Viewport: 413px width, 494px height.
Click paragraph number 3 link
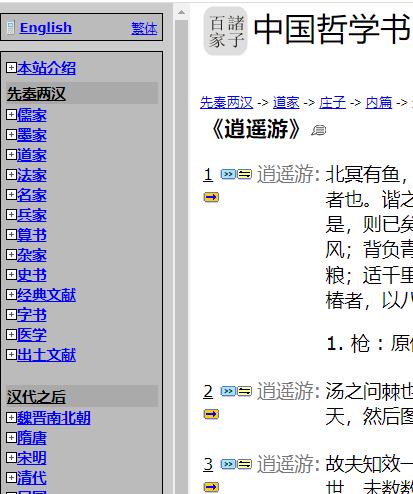pyautogui.click(x=208, y=464)
